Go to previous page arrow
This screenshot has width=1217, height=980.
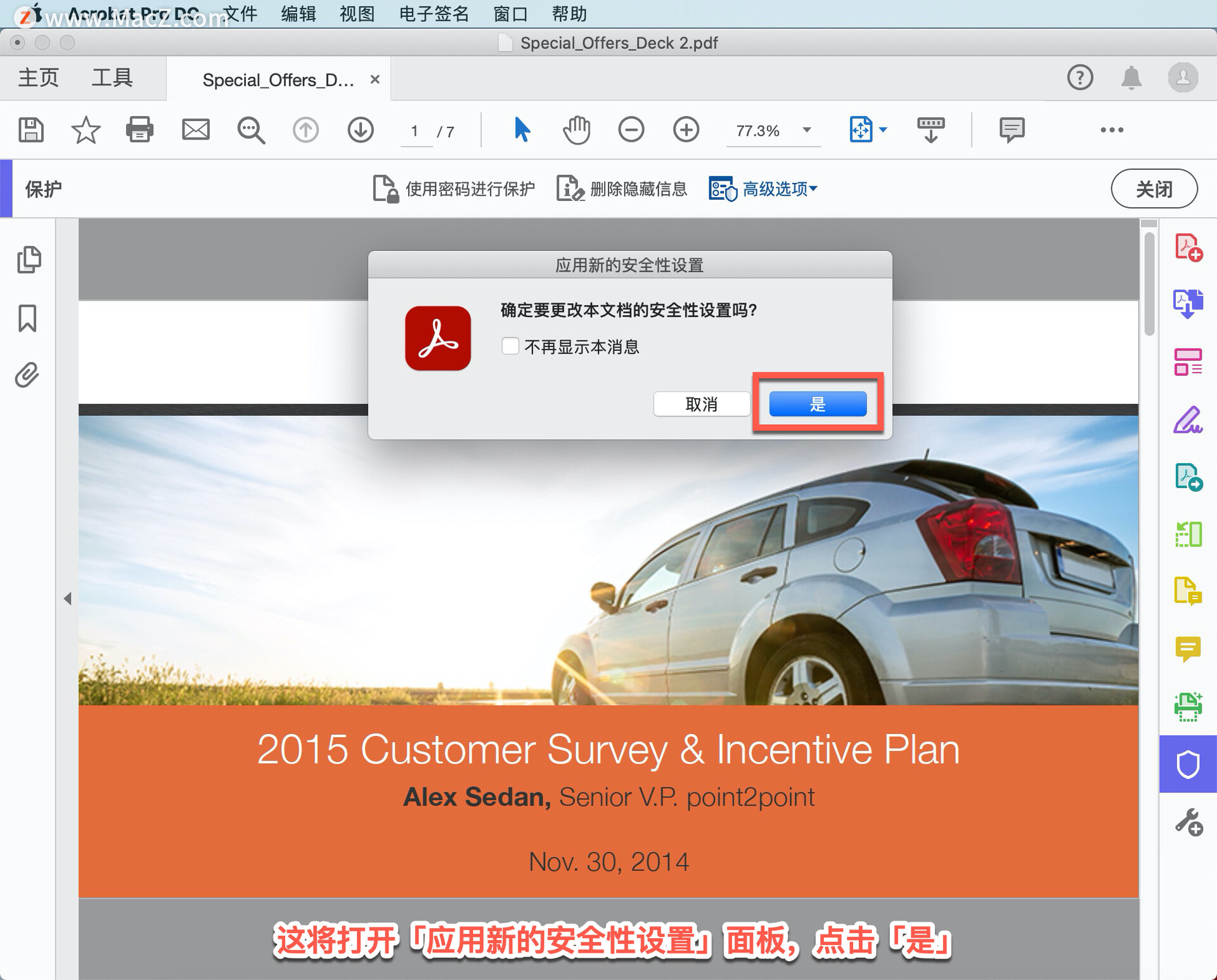(x=306, y=130)
